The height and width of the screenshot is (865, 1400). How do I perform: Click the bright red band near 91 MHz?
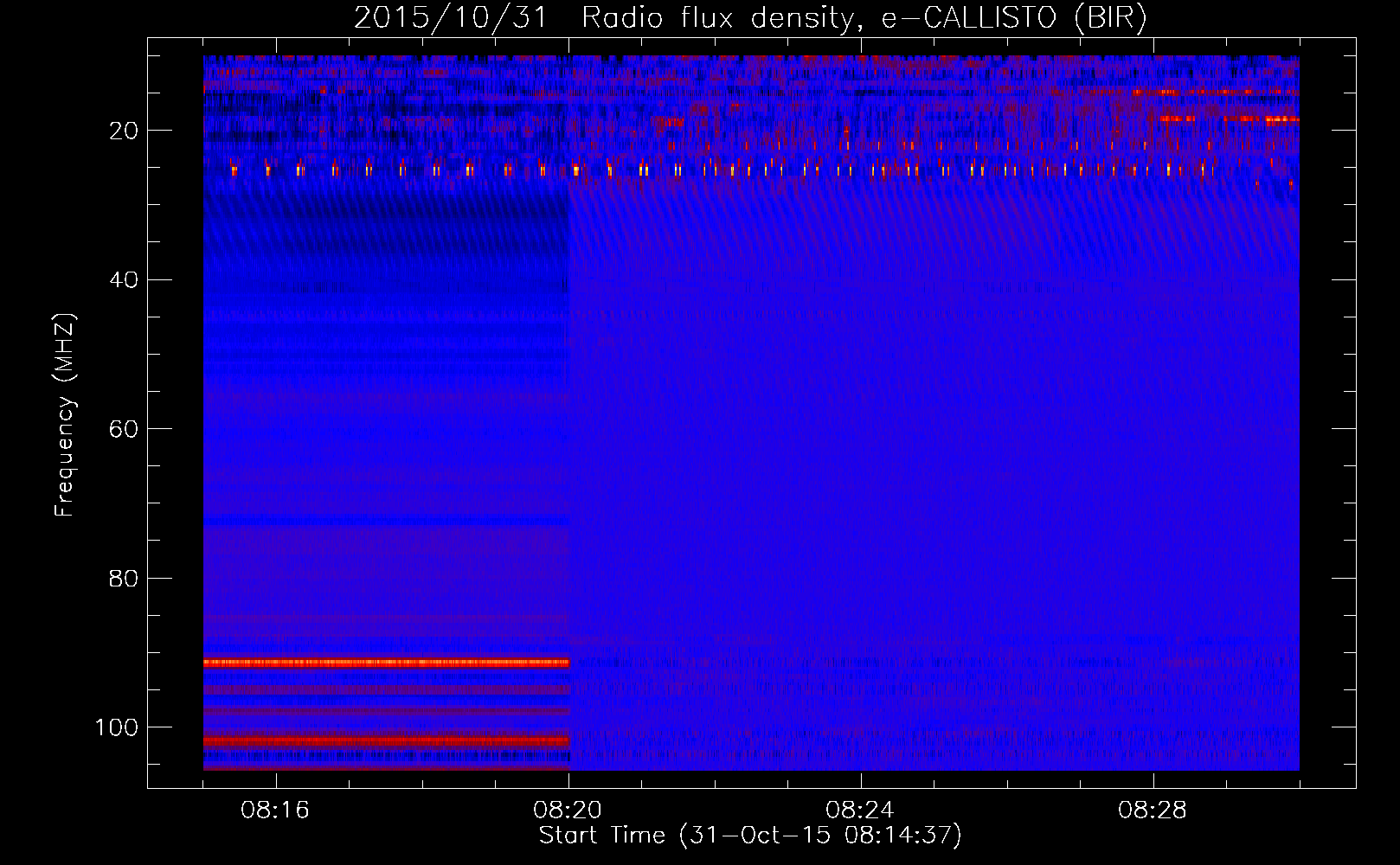386,663
